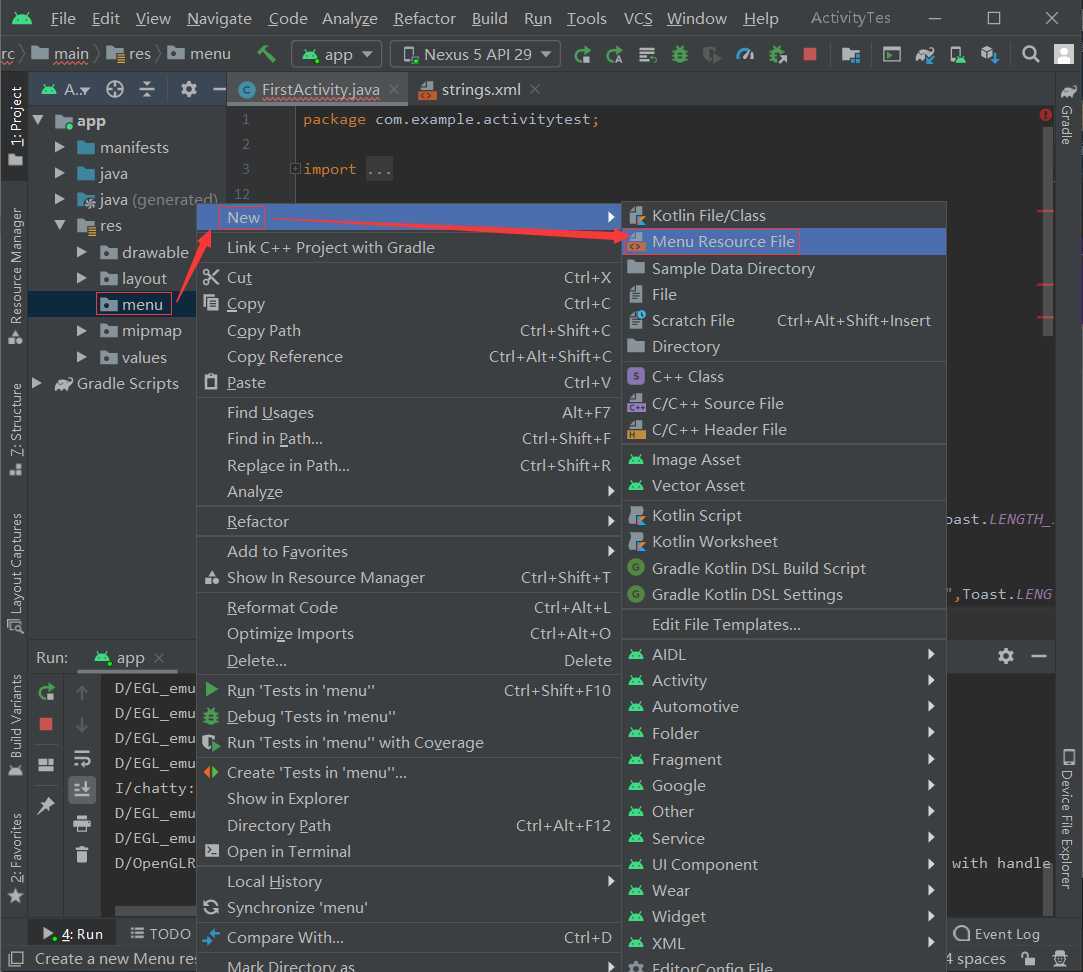Toggle the Z: Structure tool window
Image resolution: width=1083 pixels, height=972 pixels.
click(15, 430)
